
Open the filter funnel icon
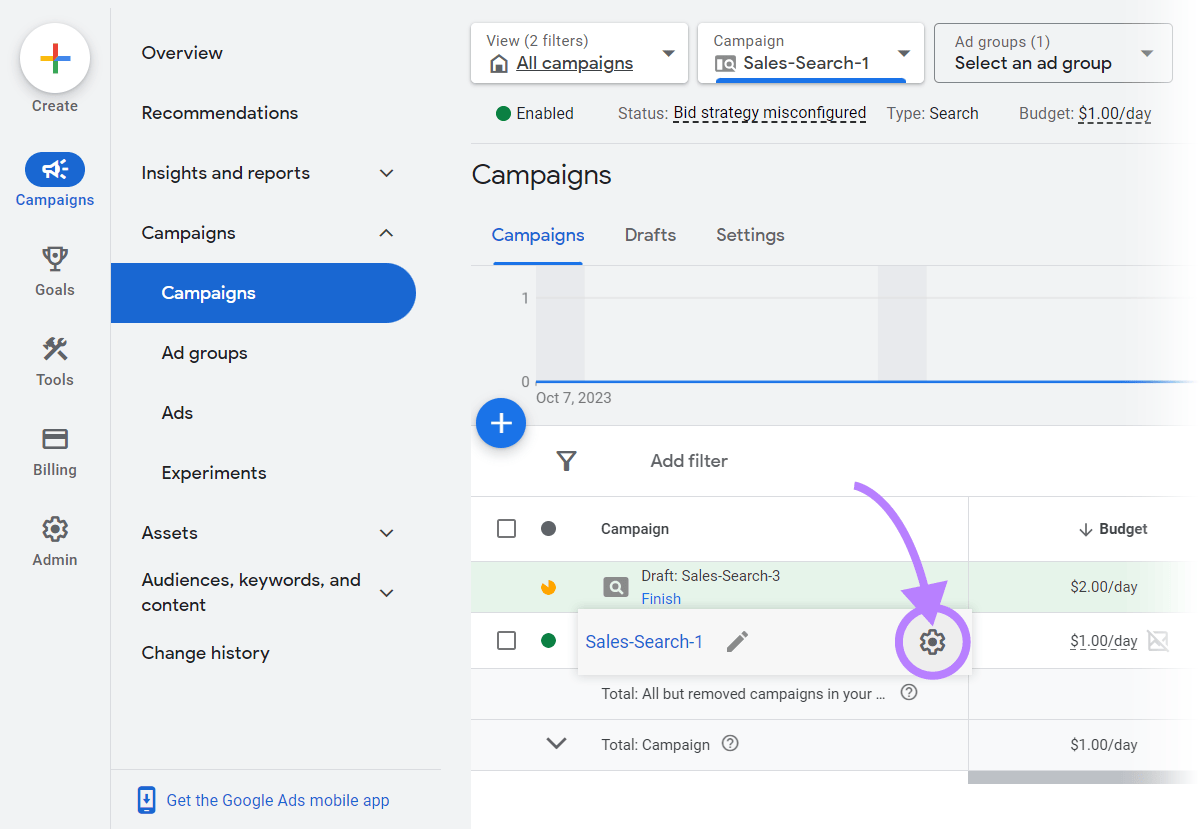click(566, 461)
